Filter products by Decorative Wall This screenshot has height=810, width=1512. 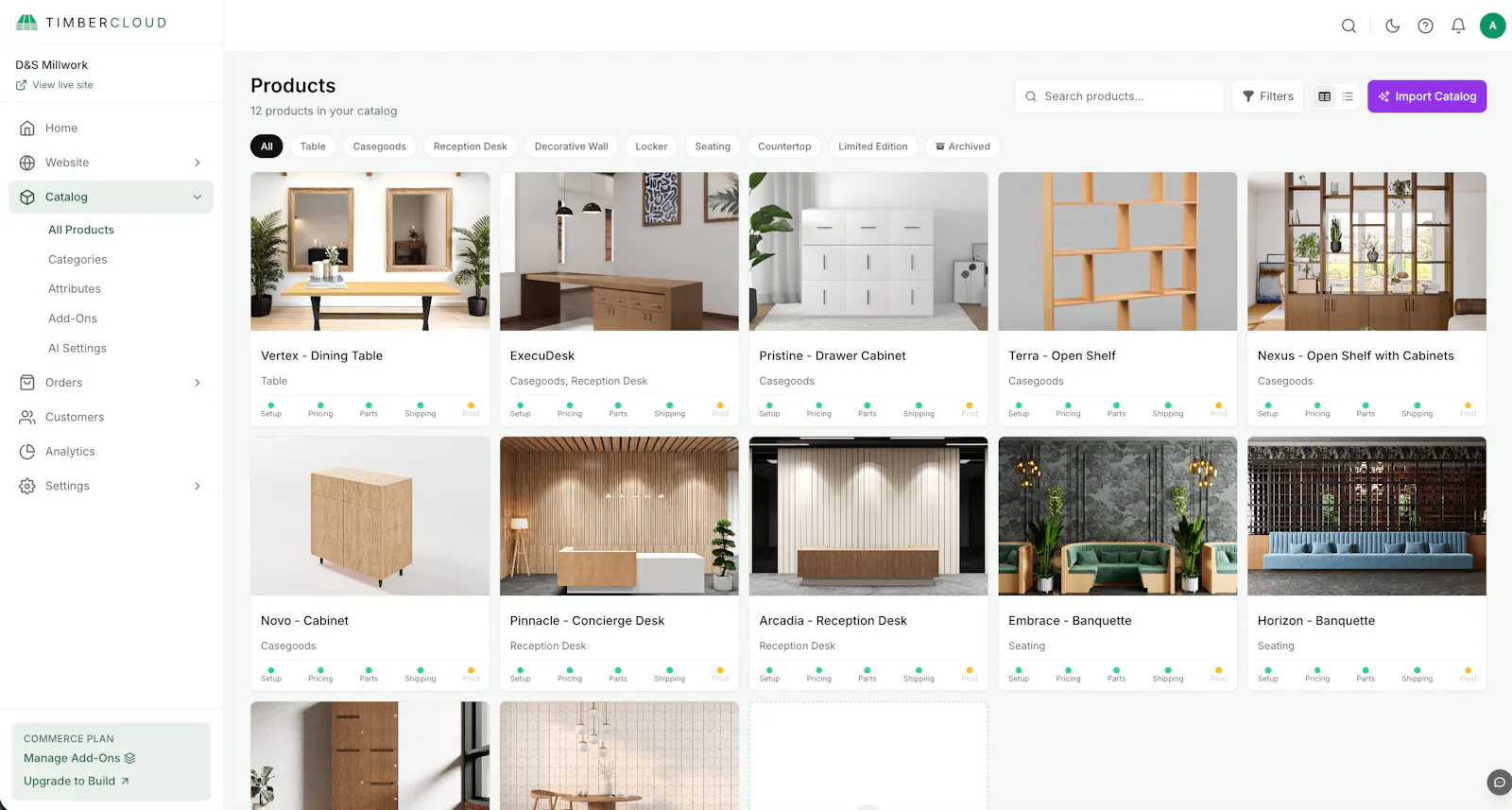click(572, 146)
